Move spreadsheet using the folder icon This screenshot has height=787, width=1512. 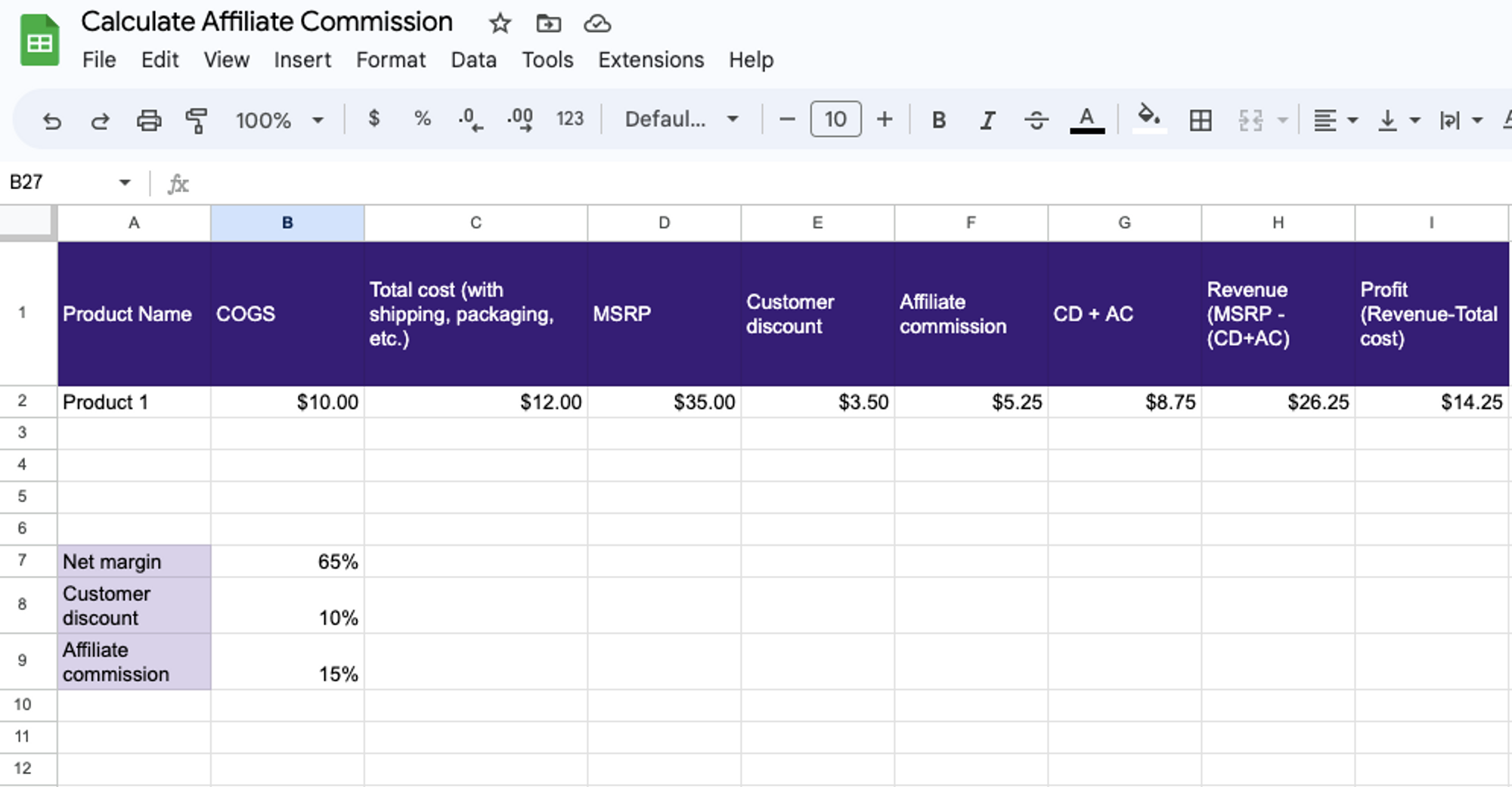pyautogui.click(x=547, y=23)
